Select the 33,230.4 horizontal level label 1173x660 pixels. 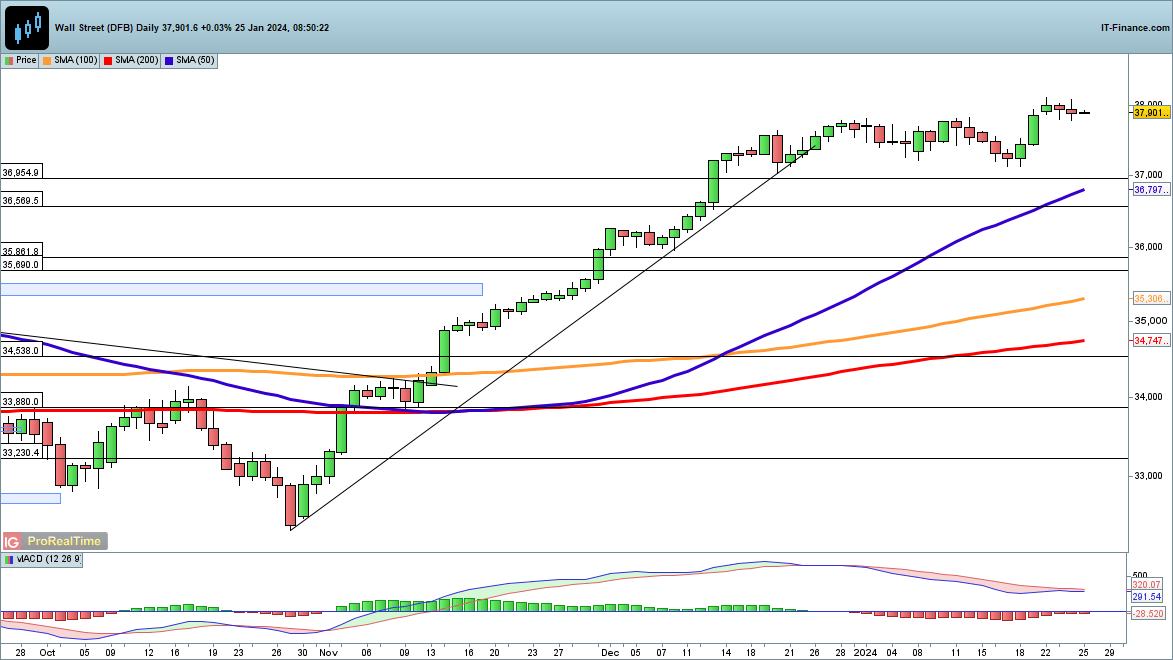[x=22, y=453]
